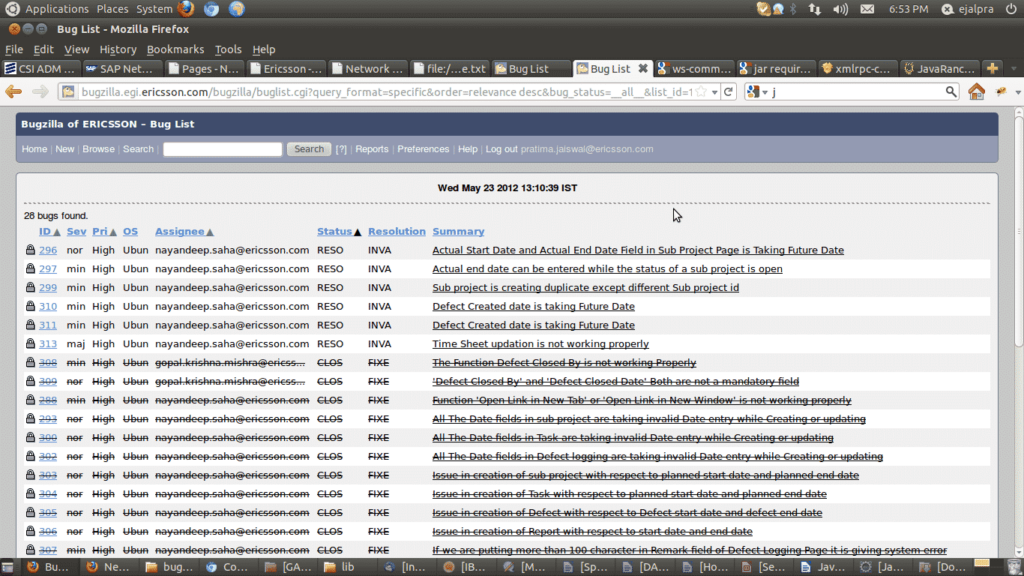The height and width of the screenshot is (576, 1024).
Task: Open the network connections indicator
Action: [814, 9]
